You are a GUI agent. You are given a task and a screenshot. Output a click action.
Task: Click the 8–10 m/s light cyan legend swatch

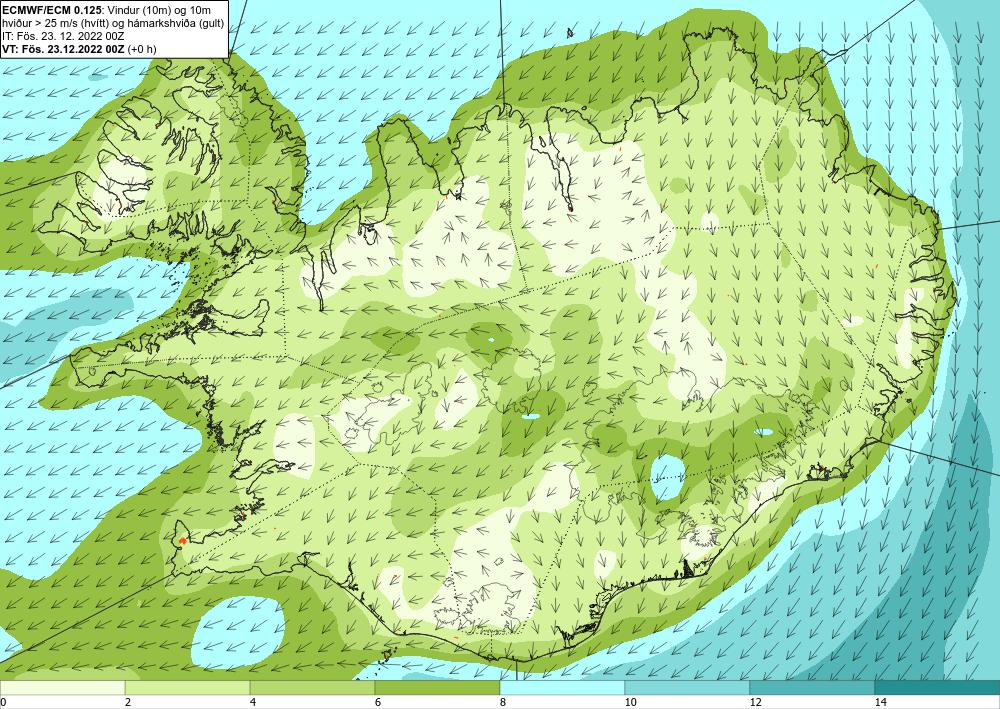pyautogui.click(x=562, y=687)
